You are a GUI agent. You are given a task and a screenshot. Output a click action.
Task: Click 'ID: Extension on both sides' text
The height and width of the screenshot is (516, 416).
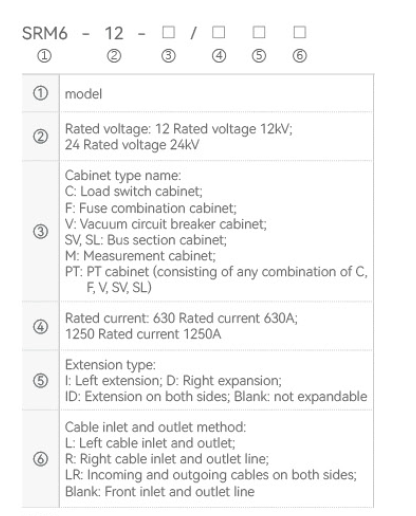click(147, 397)
